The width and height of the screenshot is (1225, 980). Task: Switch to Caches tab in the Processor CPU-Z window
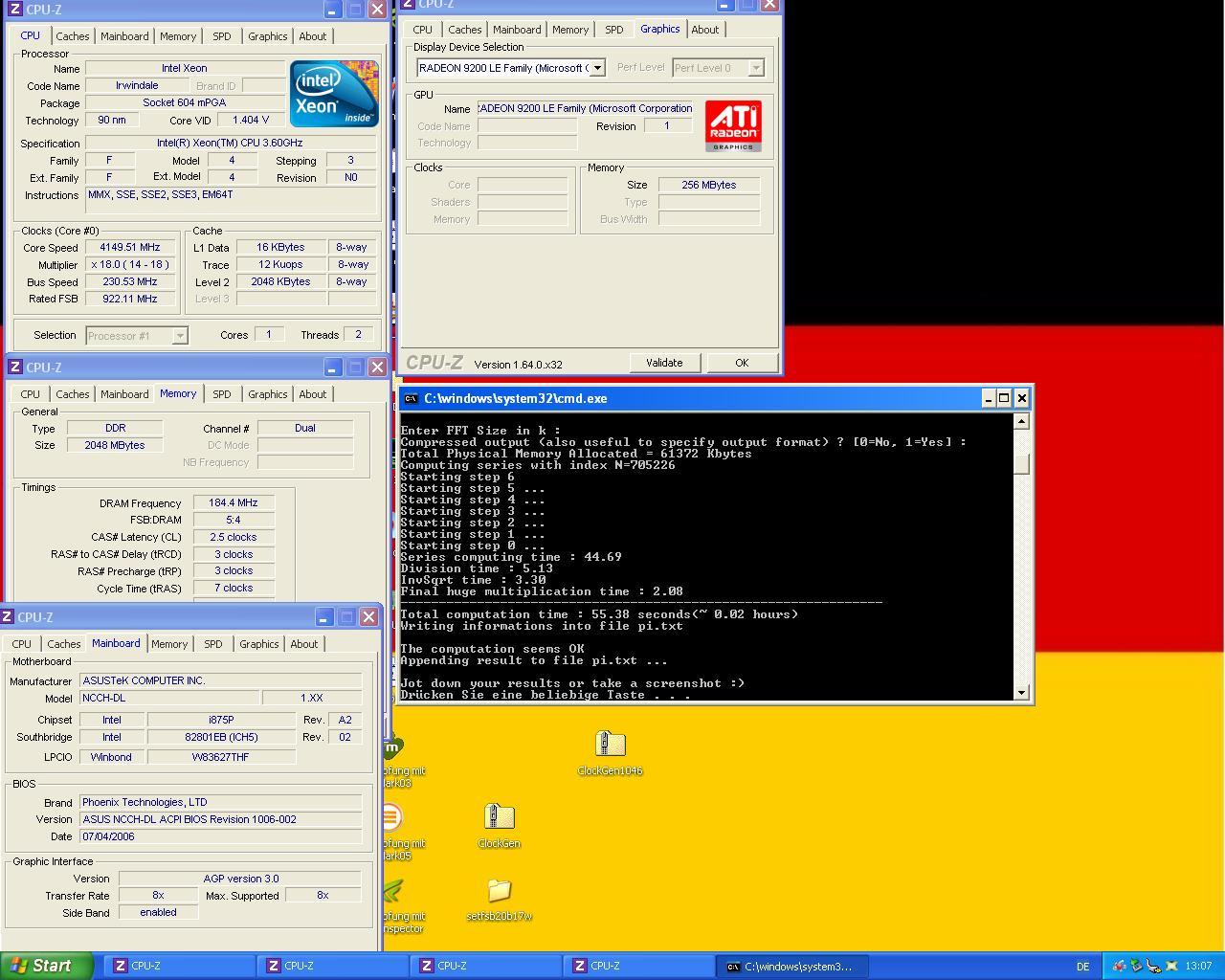72,36
